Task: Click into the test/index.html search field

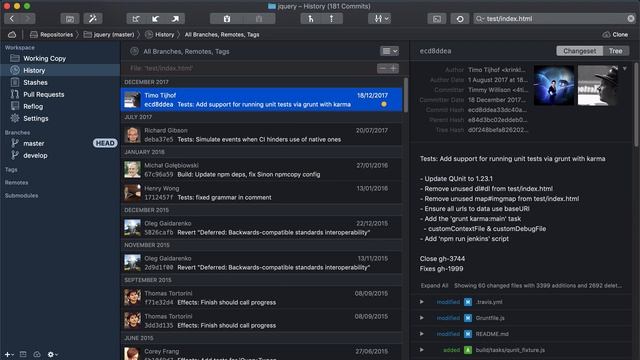Action: [x=555, y=19]
